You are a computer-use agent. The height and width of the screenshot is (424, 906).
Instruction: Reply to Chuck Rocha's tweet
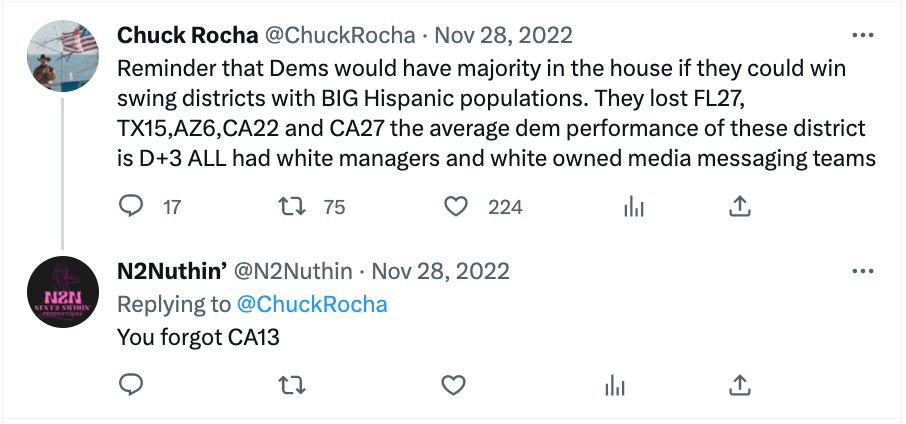(x=132, y=206)
